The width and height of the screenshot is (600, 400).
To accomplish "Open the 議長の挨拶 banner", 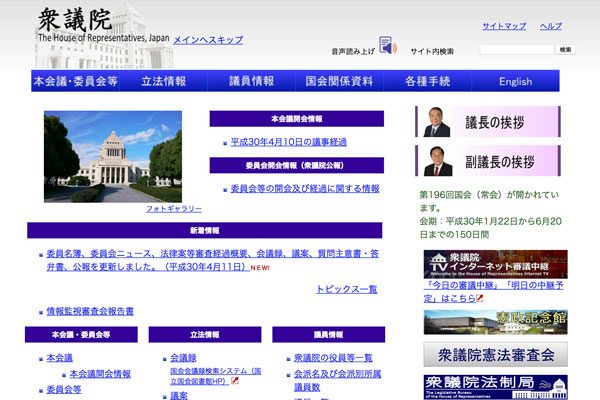I will pos(488,122).
